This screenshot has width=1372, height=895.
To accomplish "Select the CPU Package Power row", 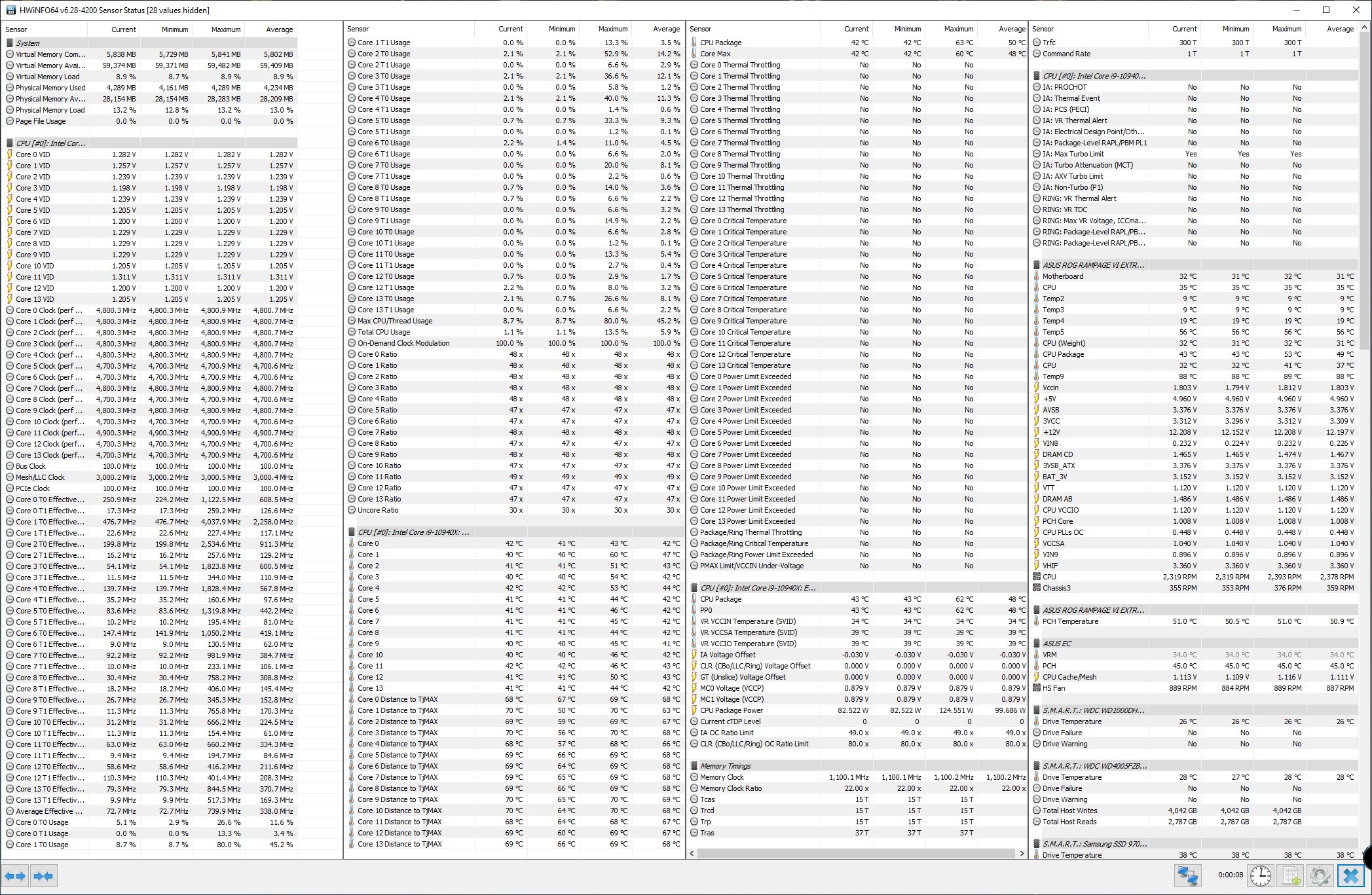I will point(731,710).
